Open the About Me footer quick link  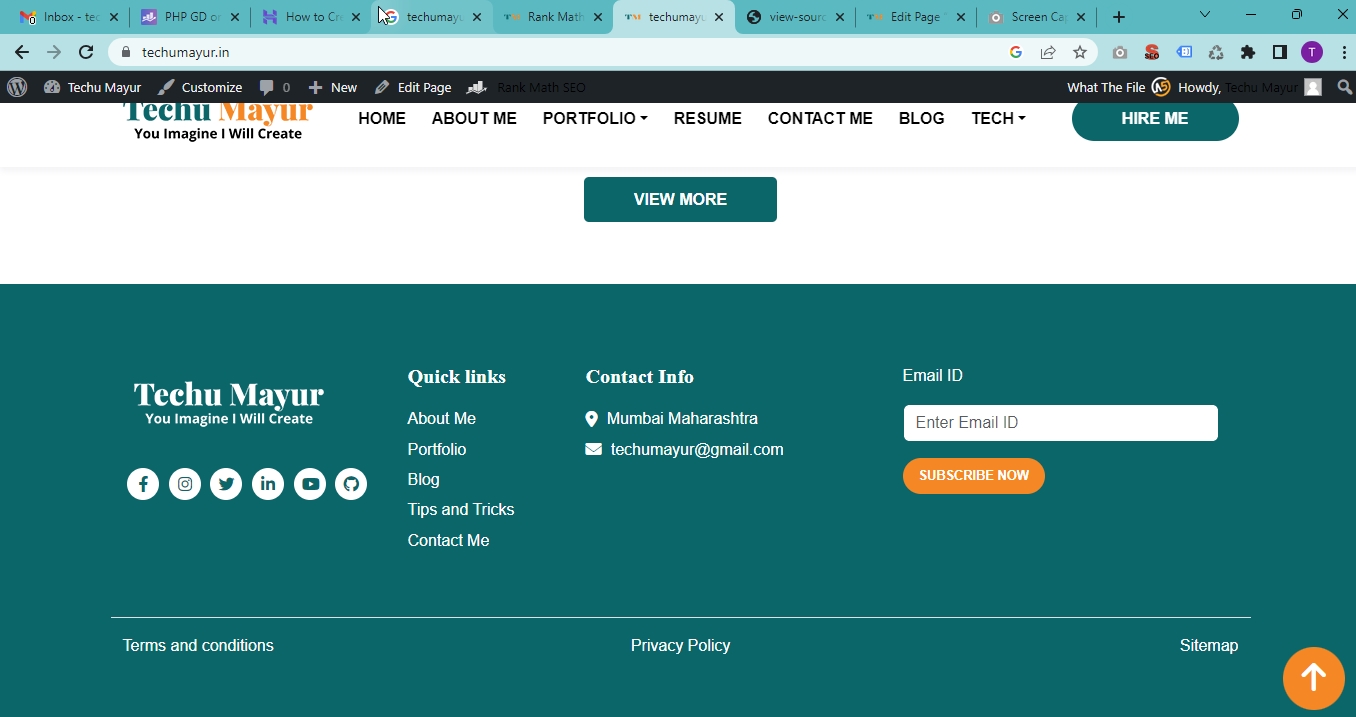pyautogui.click(x=442, y=418)
